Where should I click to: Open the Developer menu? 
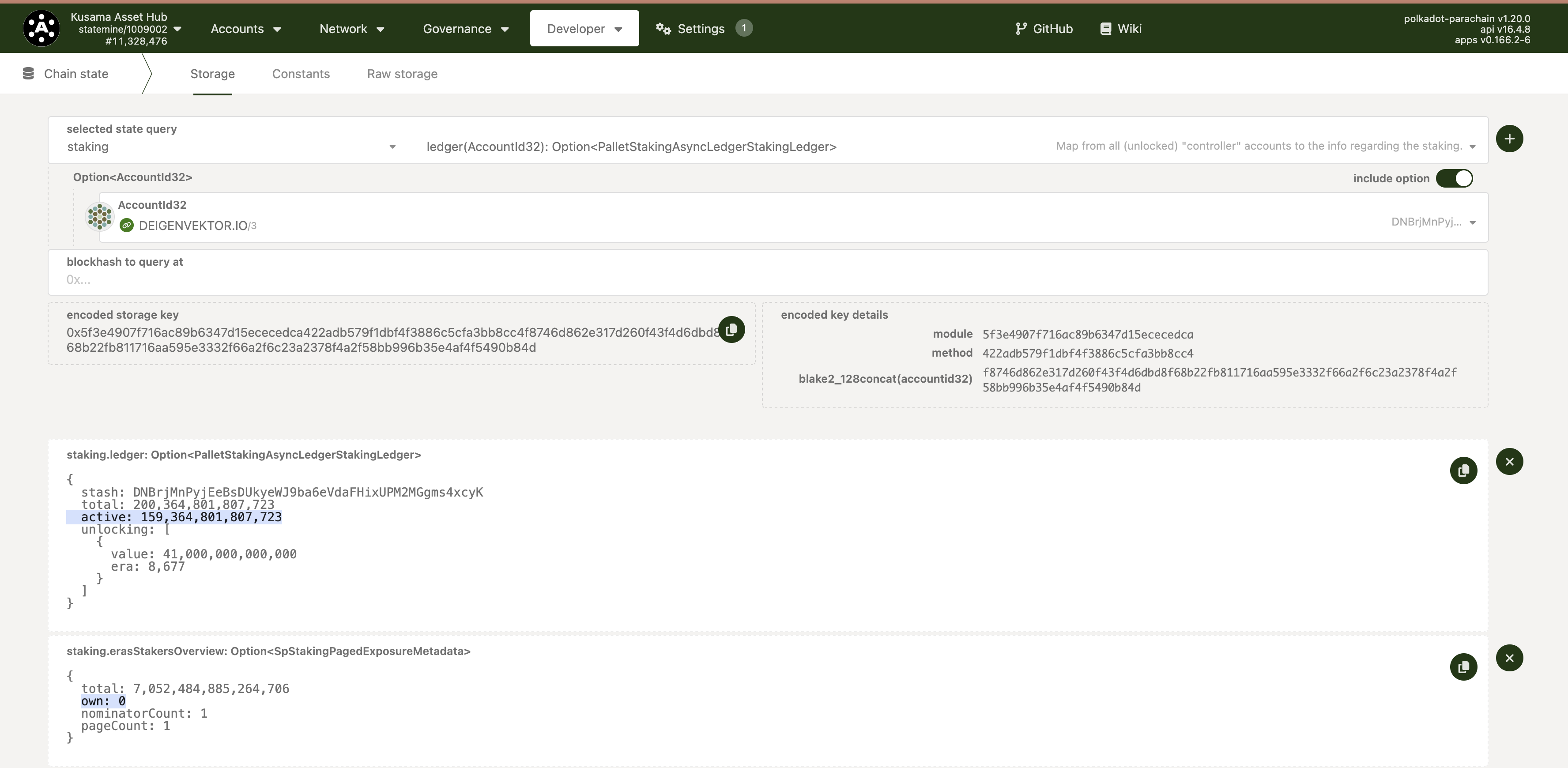coord(584,29)
